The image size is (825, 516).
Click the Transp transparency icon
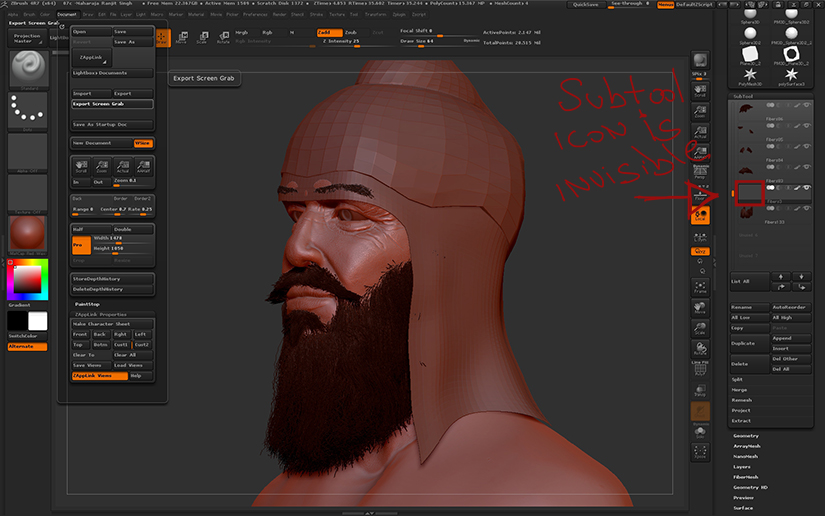[x=700, y=390]
